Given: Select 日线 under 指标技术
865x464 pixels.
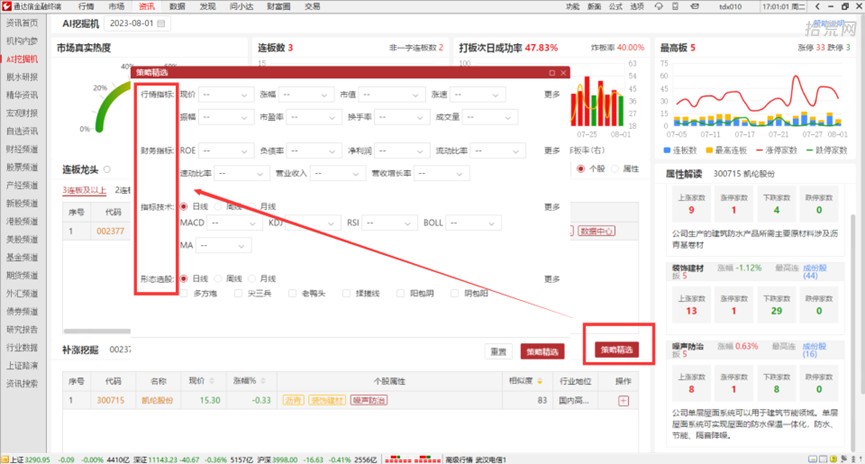Looking at the screenshot, I should coord(184,206).
